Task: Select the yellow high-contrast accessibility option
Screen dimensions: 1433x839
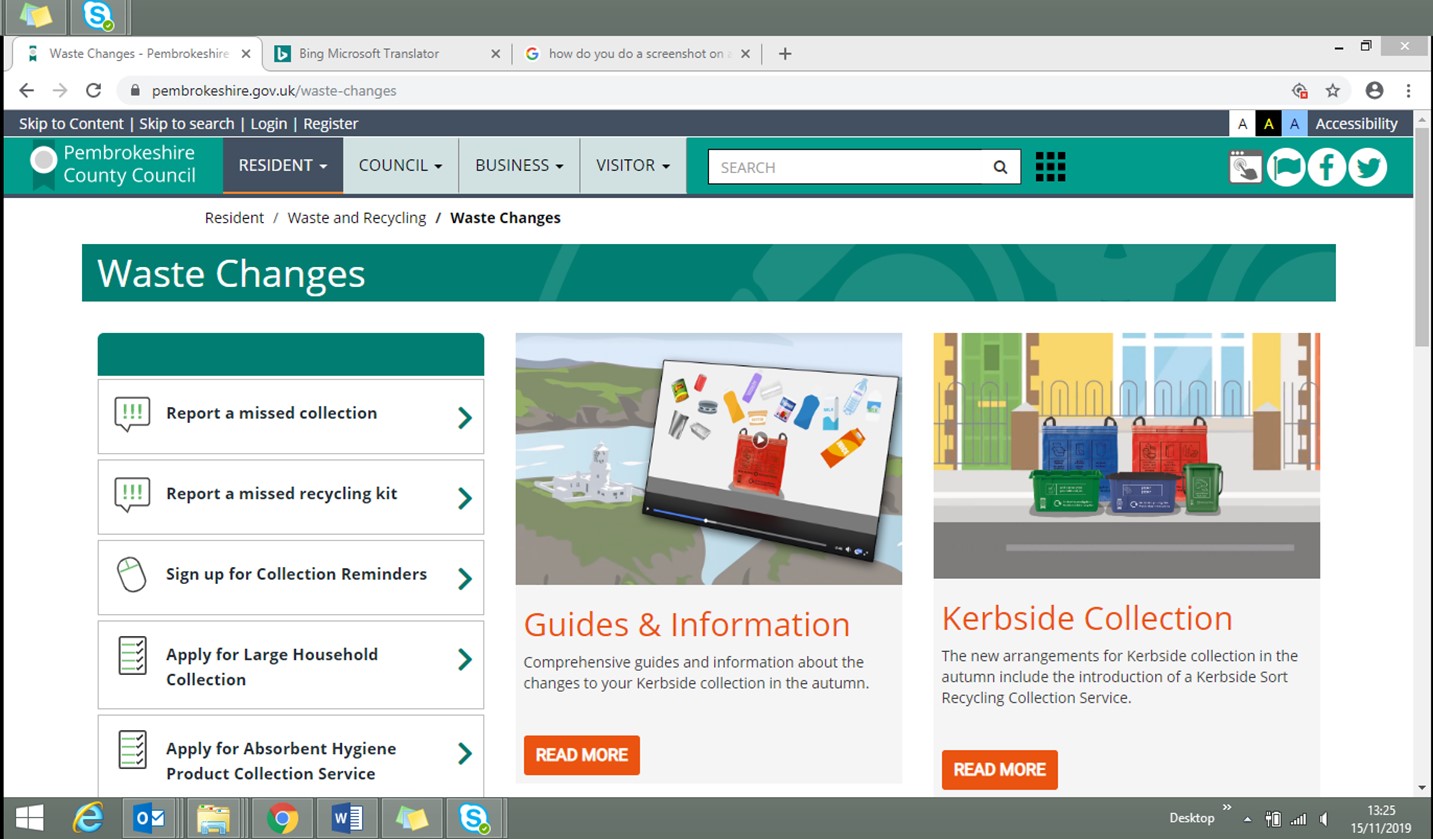Action: 1268,123
